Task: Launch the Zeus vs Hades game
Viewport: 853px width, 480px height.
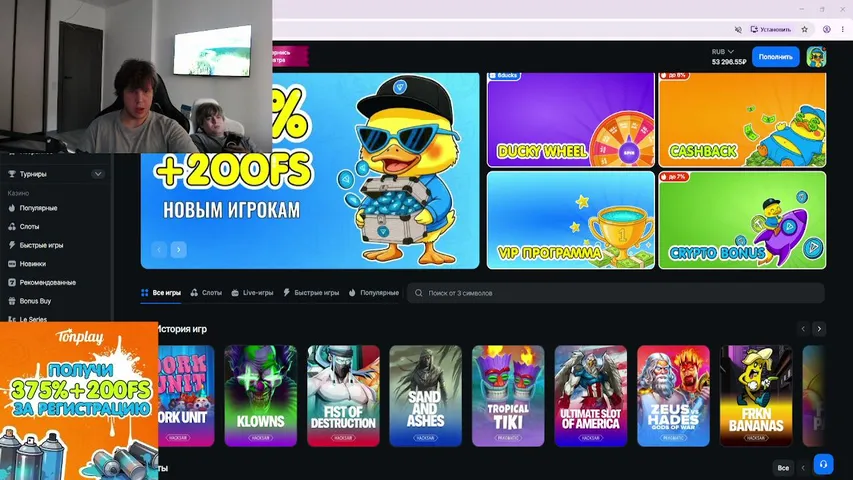Action: [673, 396]
